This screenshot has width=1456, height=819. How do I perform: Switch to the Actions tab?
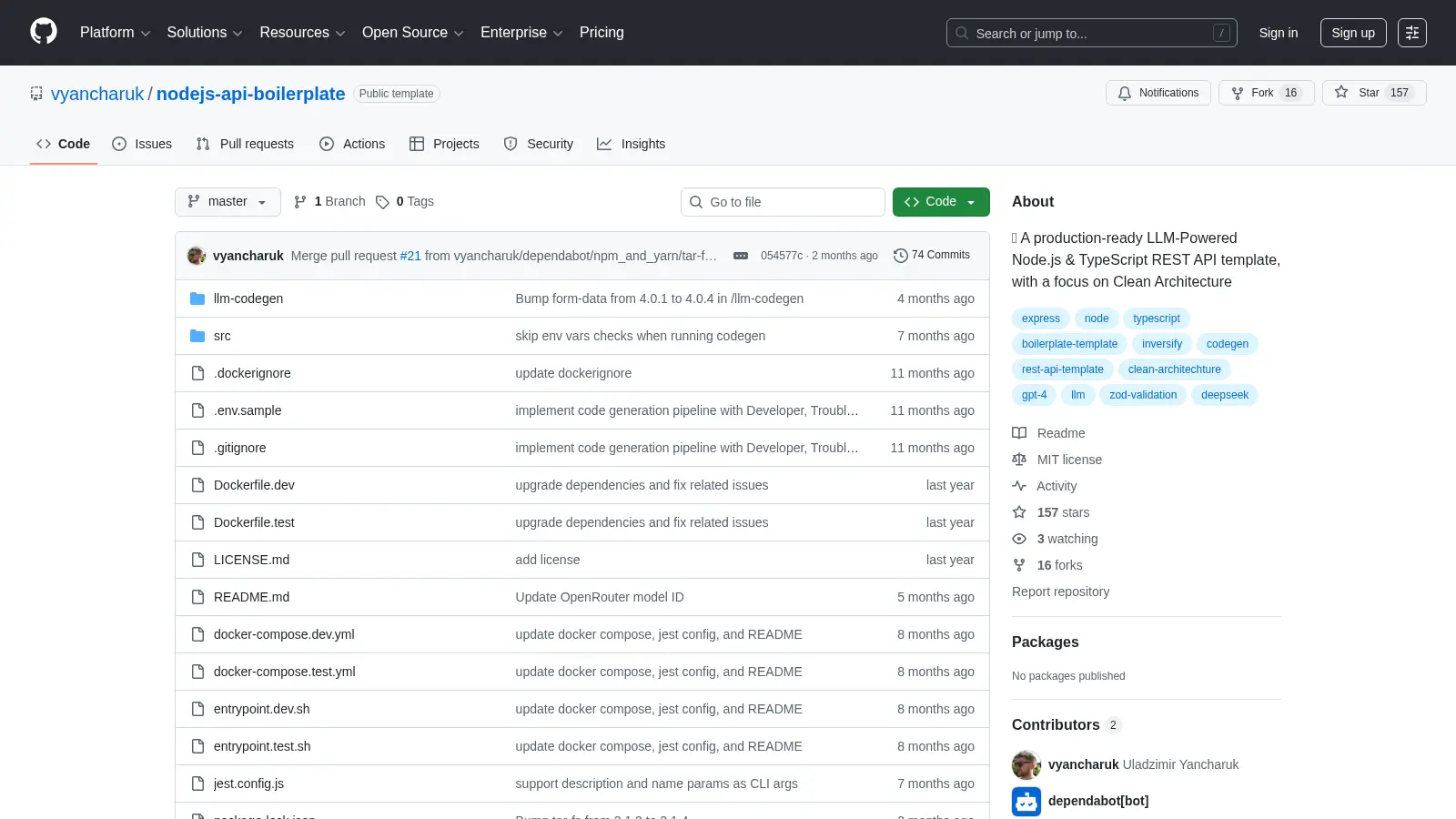(352, 144)
